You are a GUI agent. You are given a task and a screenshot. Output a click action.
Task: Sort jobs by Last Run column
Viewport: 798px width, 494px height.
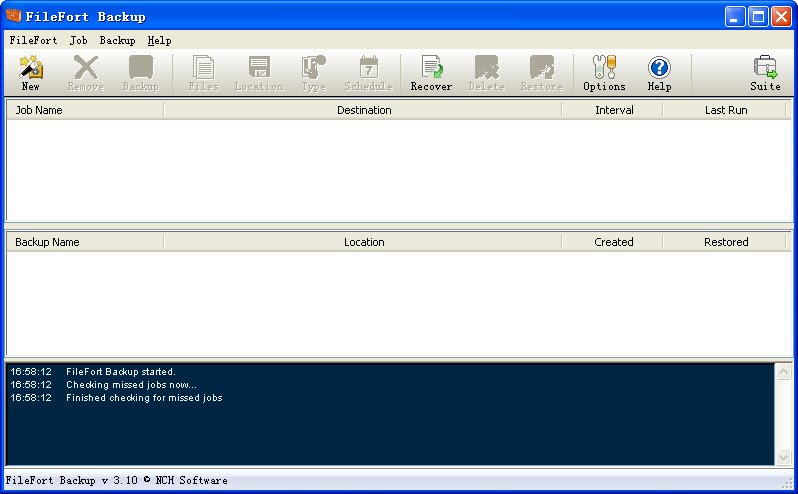click(725, 110)
